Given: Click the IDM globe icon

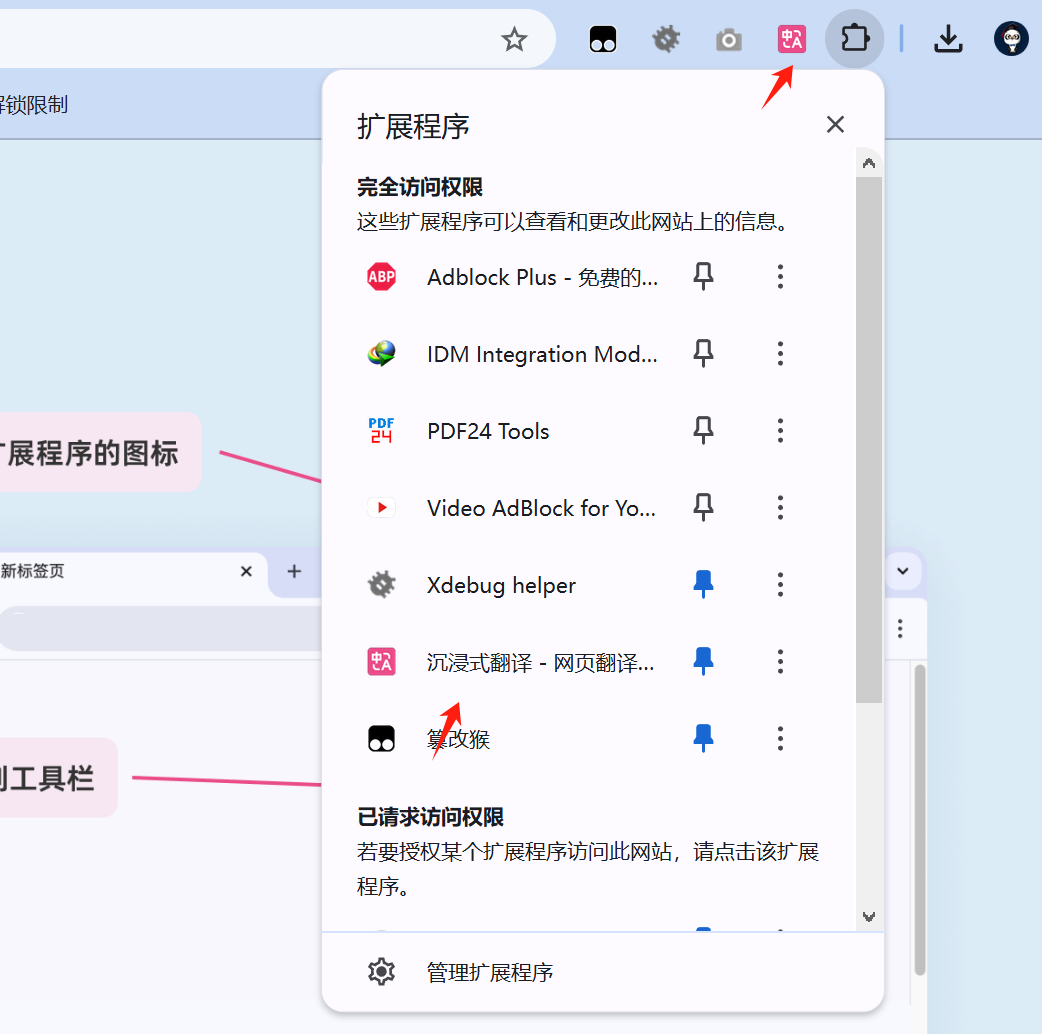Looking at the screenshot, I should [381, 354].
